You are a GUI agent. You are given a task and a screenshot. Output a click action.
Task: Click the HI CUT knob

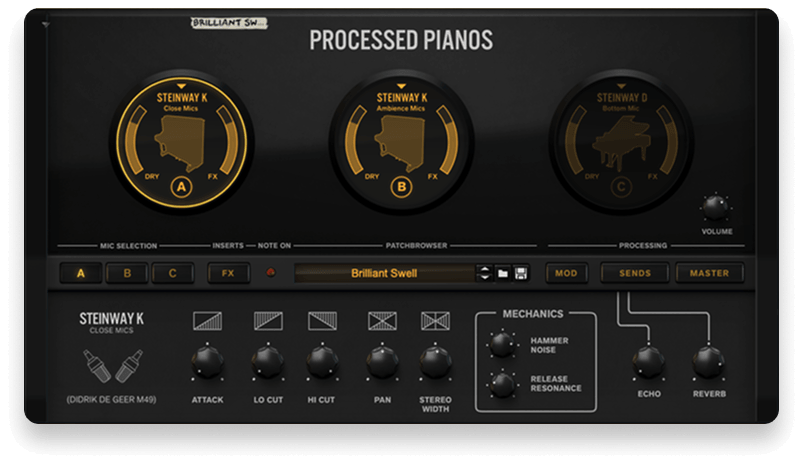coord(322,362)
